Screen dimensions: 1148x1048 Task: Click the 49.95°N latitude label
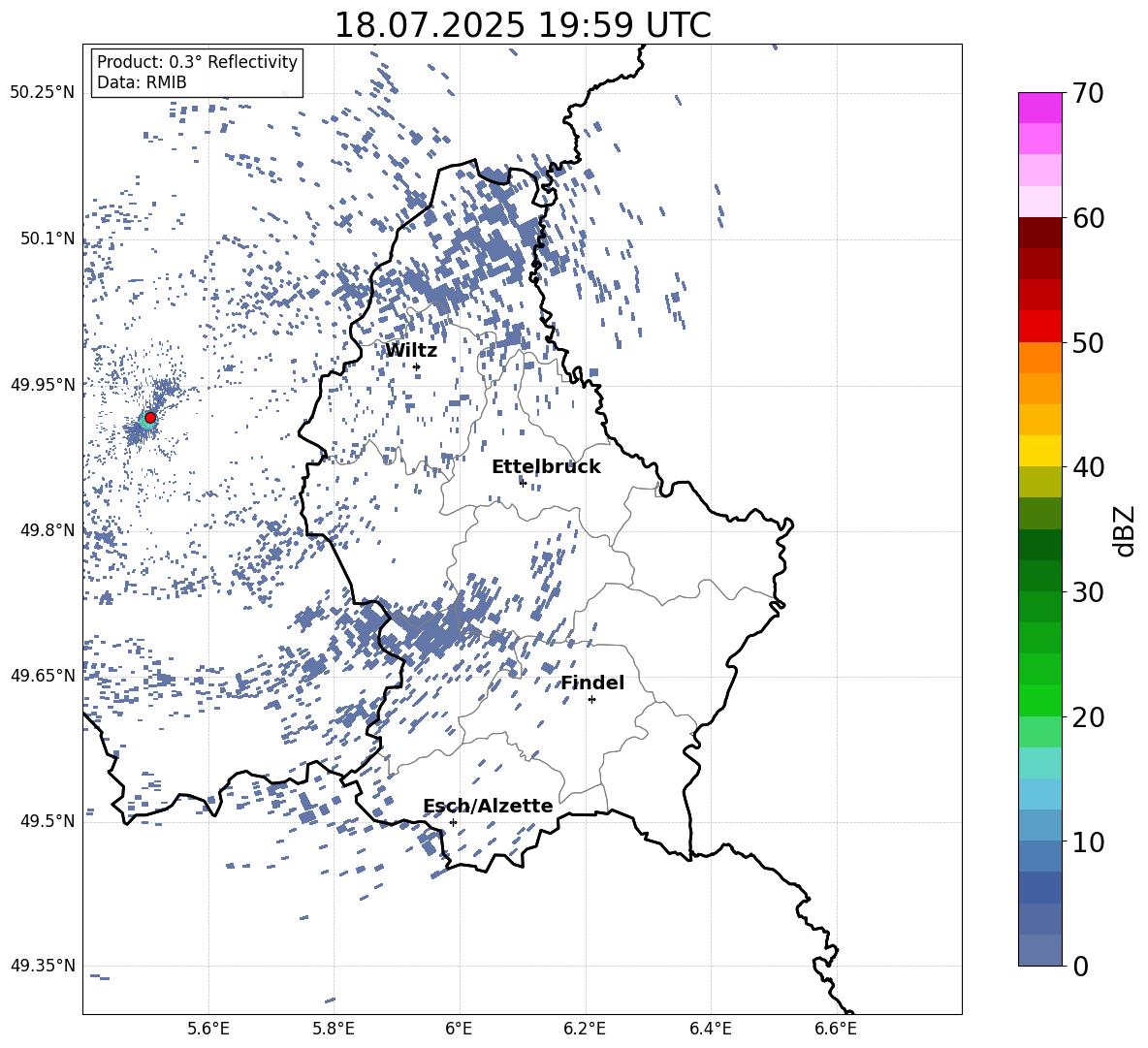[x=43, y=384]
